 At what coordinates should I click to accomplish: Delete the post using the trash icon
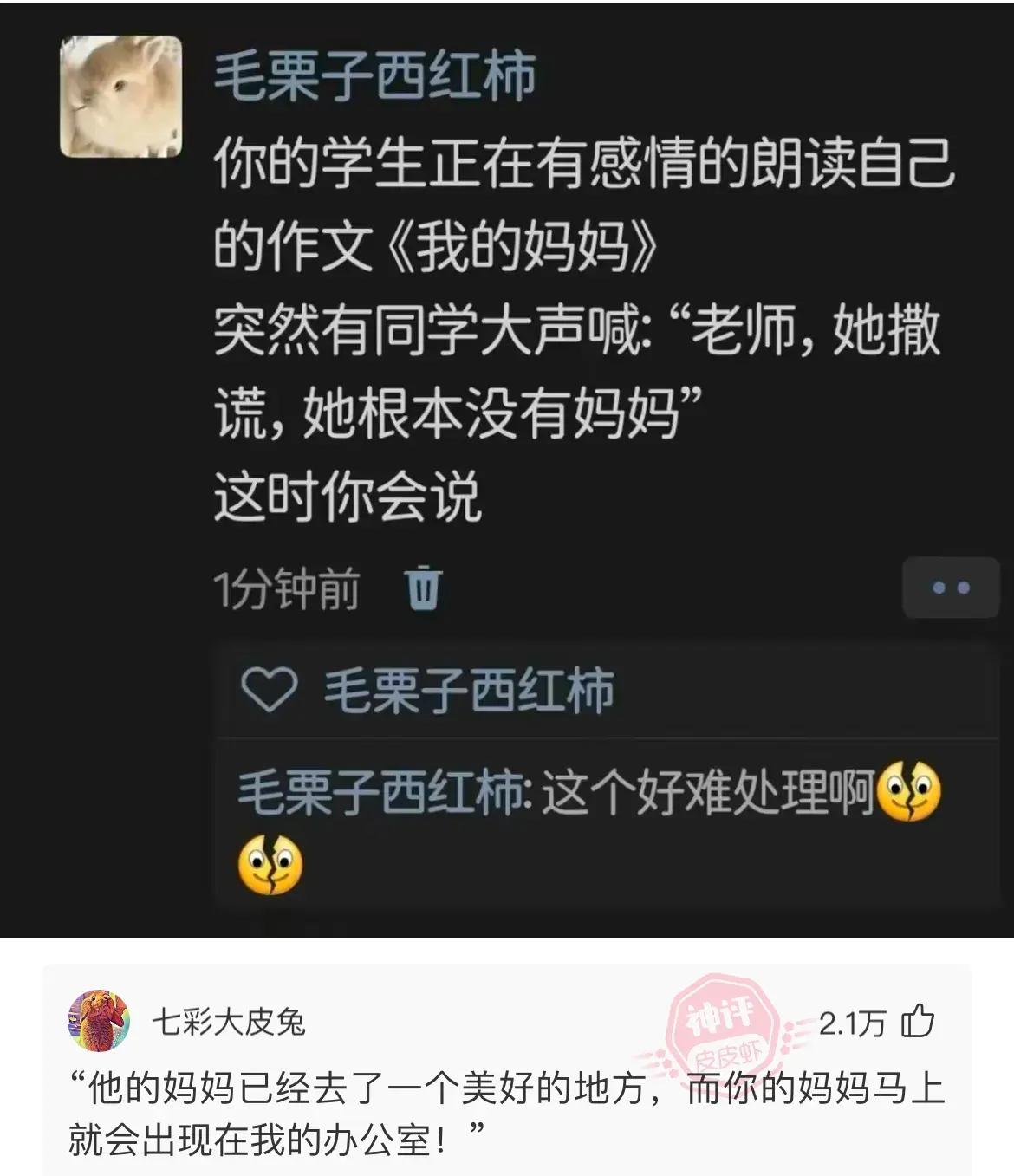pos(424,588)
